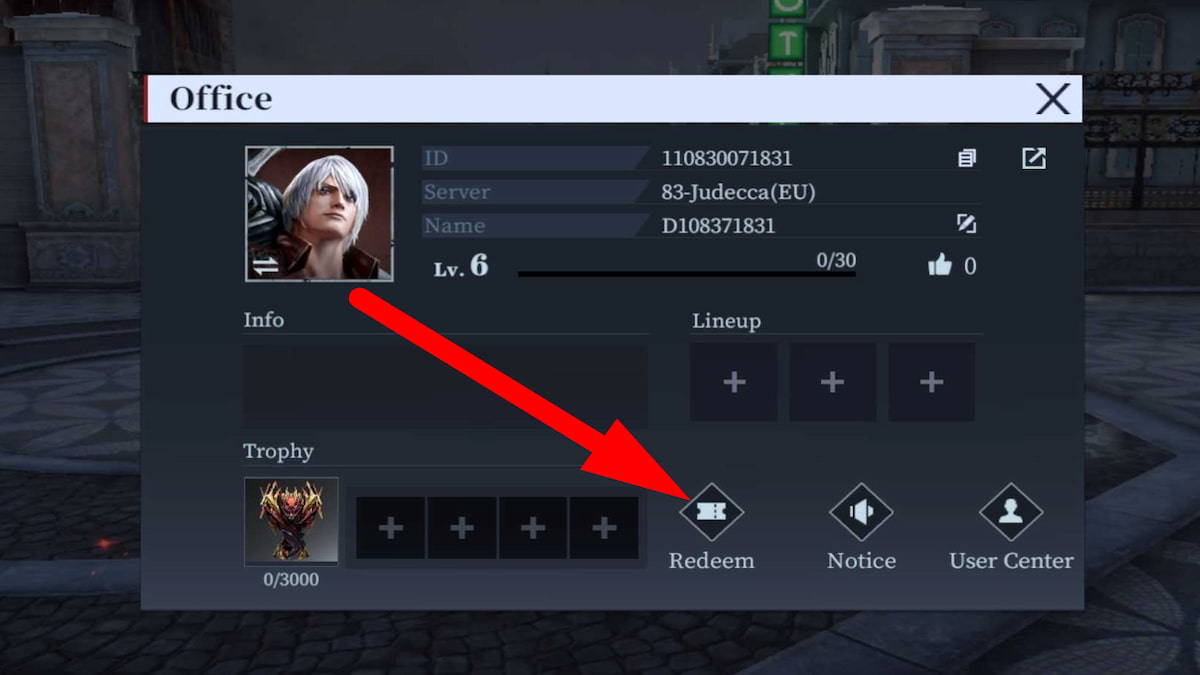The height and width of the screenshot is (675, 1200).
Task: Open the User Center profile icon
Action: click(x=1011, y=513)
